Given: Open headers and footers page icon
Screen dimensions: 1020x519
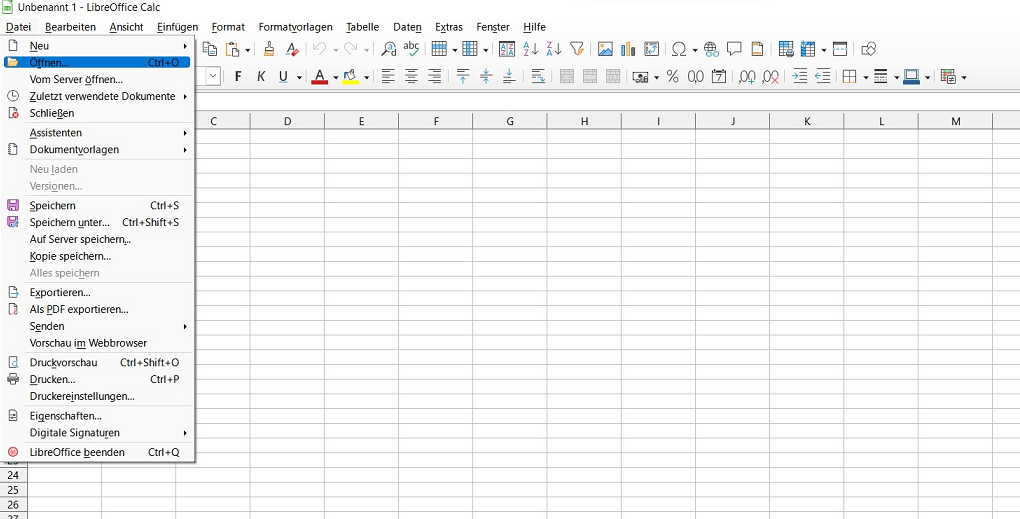Looking at the screenshot, I should (x=757, y=49).
